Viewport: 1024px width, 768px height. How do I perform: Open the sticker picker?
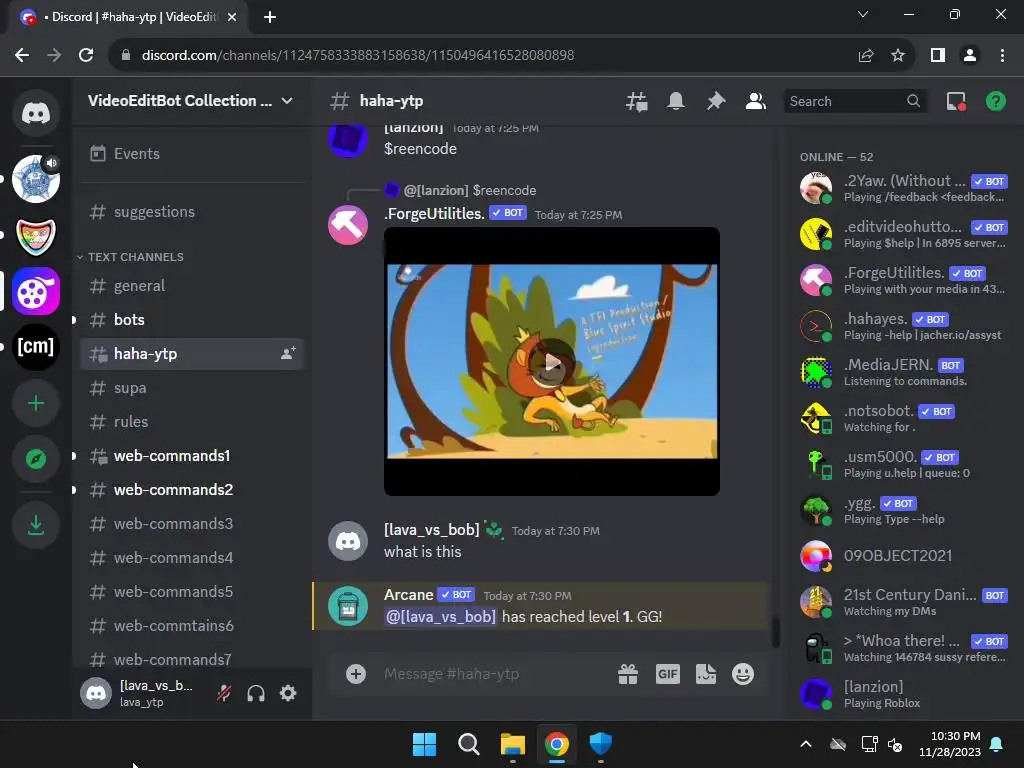pos(706,674)
